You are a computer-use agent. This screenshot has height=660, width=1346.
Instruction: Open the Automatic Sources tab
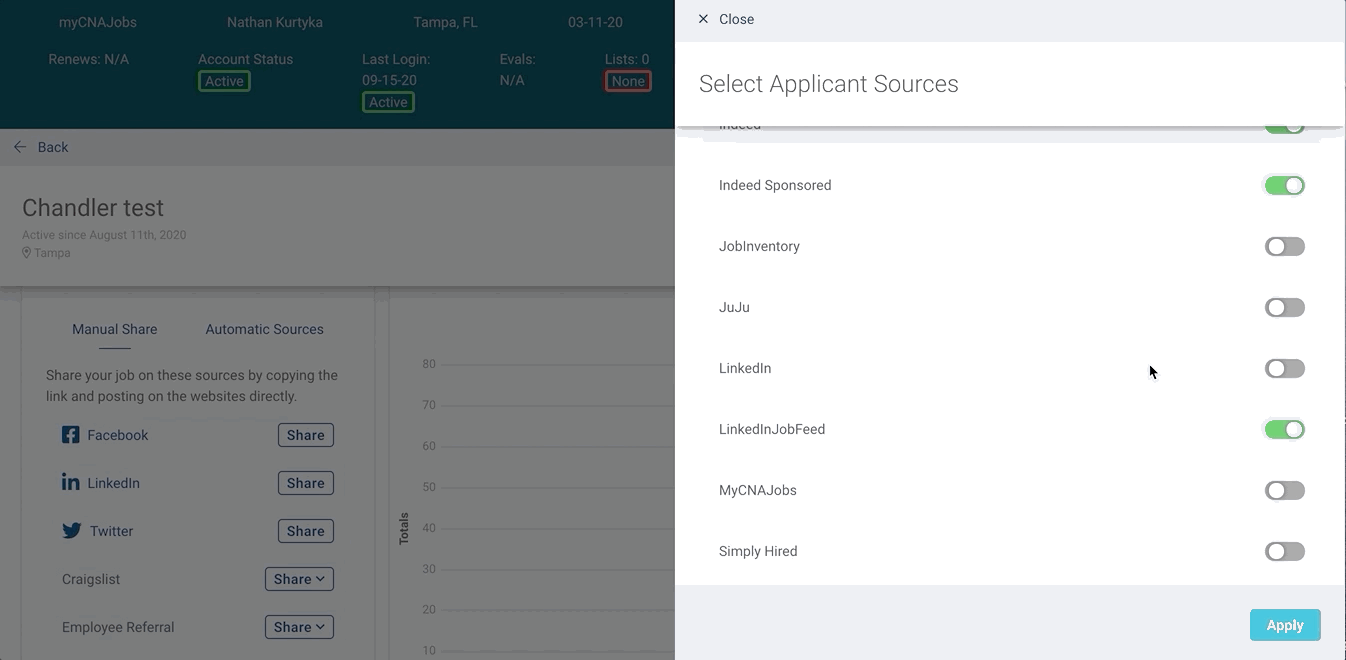pos(264,329)
